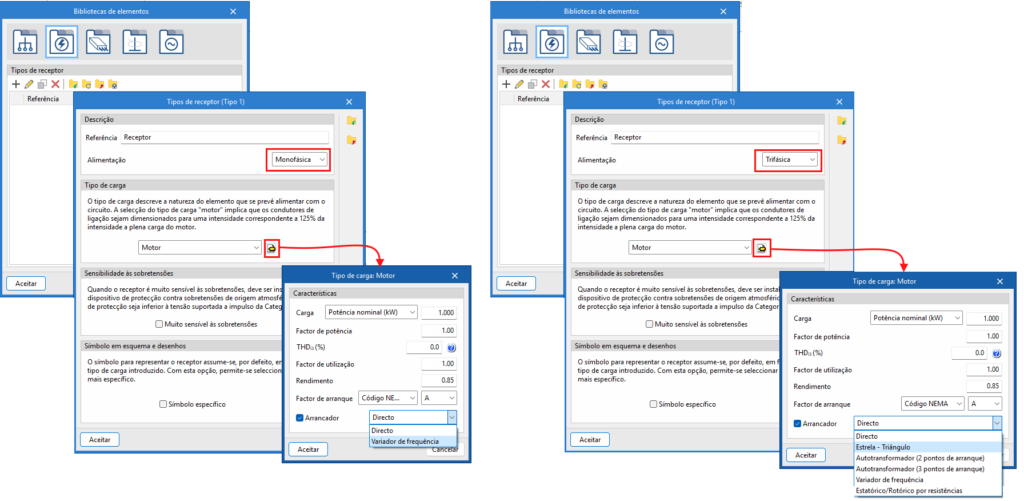Click the THD help icon in the Monofásica motor dialog
The height and width of the screenshot is (501, 1024).
click(x=451, y=347)
